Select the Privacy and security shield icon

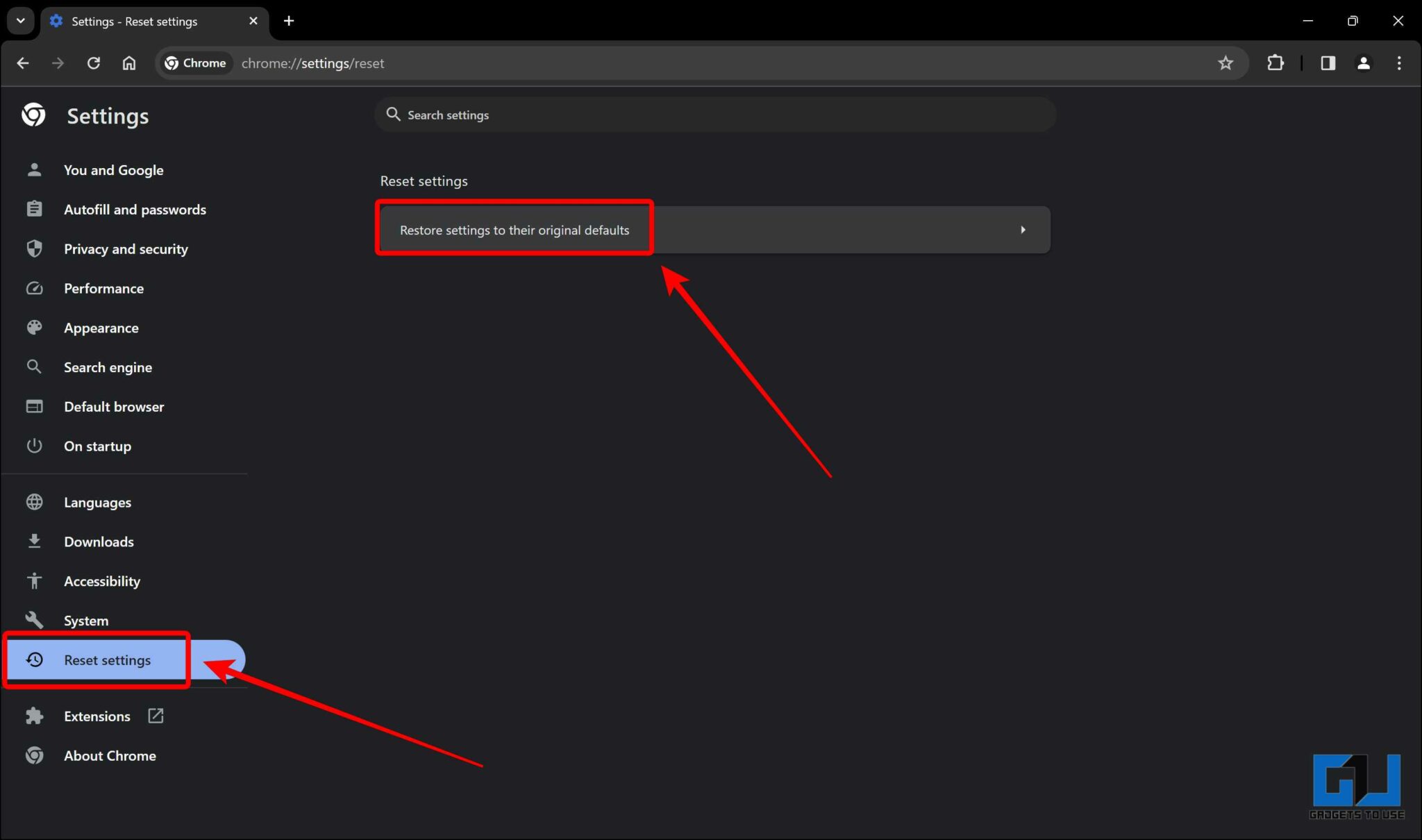click(35, 249)
